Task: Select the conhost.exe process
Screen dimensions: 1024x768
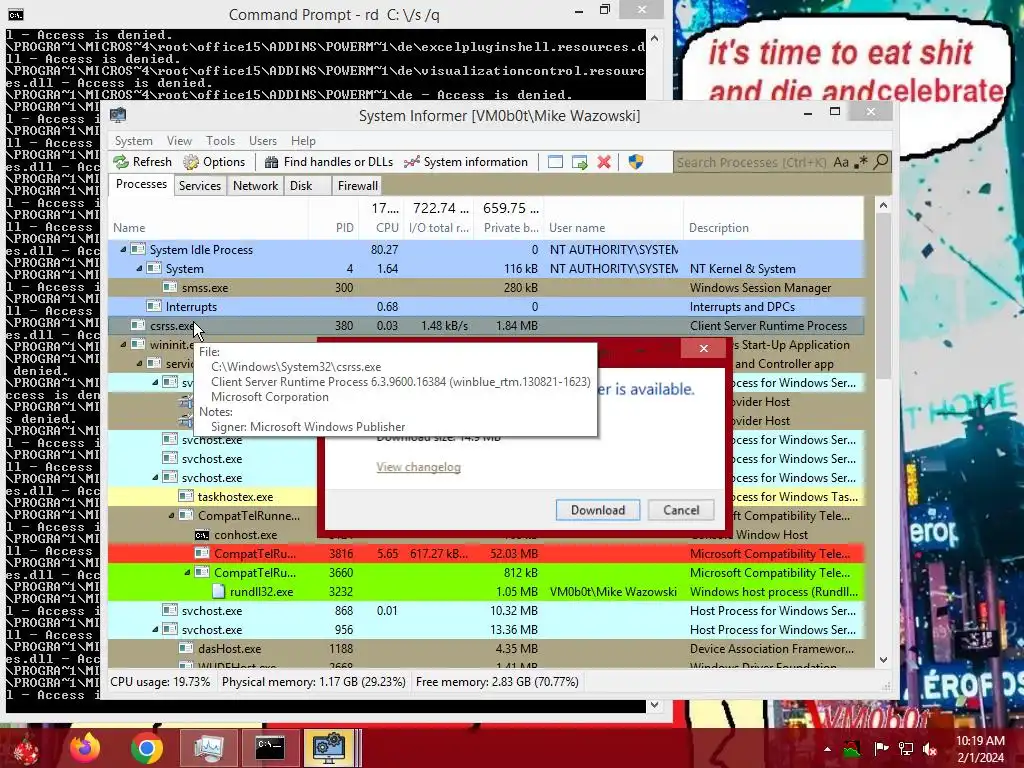Action: click(246, 535)
